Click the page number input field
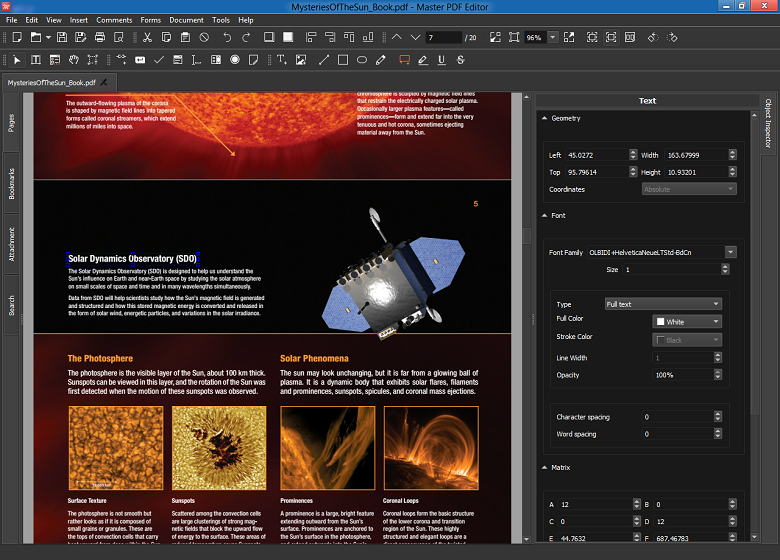 coord(443,37)
